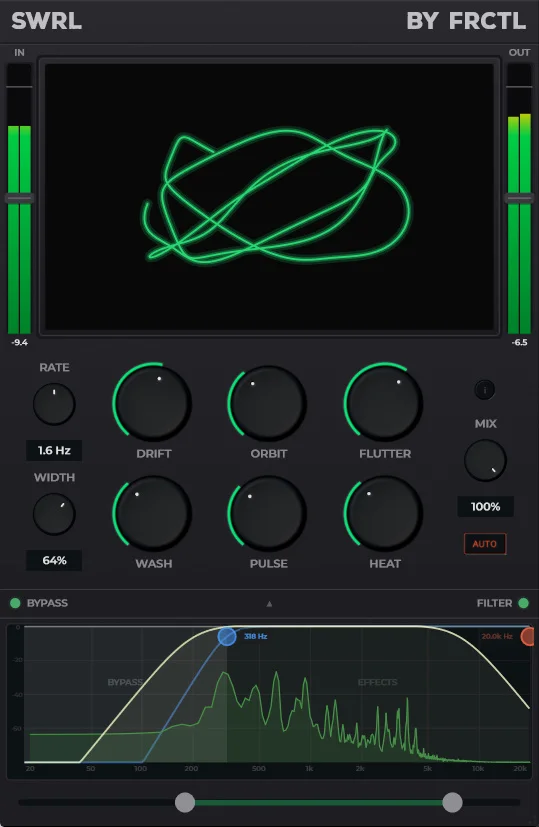
Task: Click the WIDTH knob
Action: coord(54,514)
